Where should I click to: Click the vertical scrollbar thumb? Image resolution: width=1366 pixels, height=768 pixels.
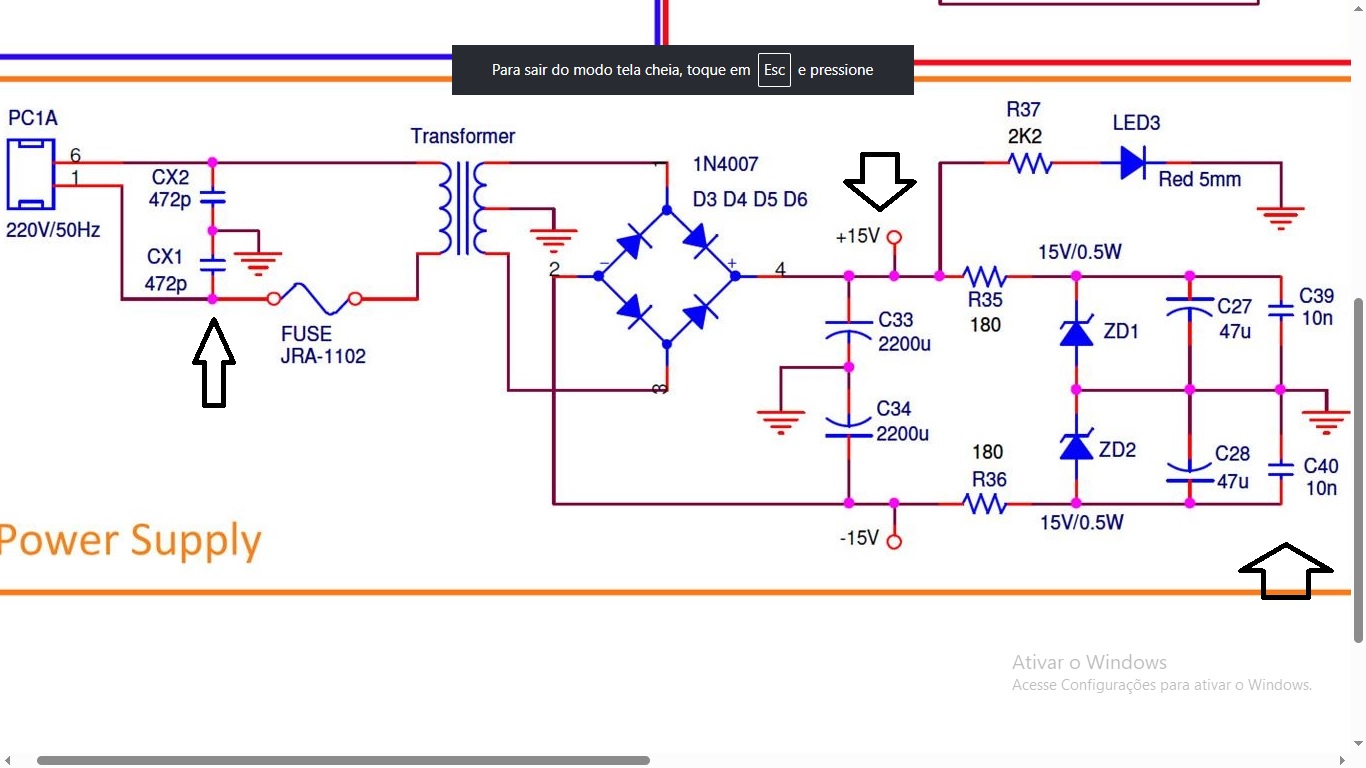[1358, 470]
